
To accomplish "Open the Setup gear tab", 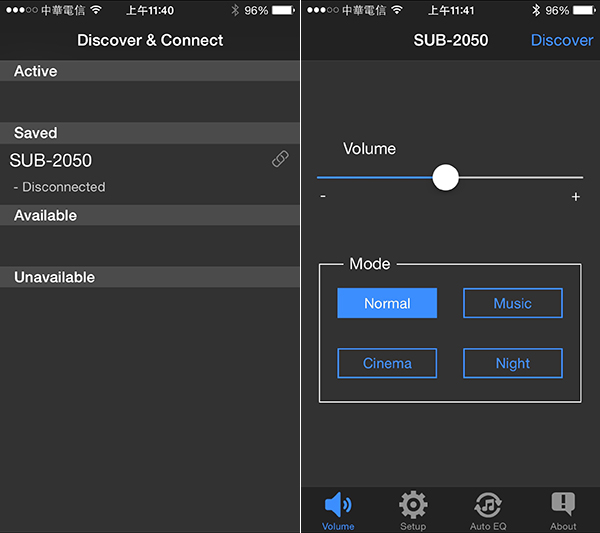I will coord(413,511).
